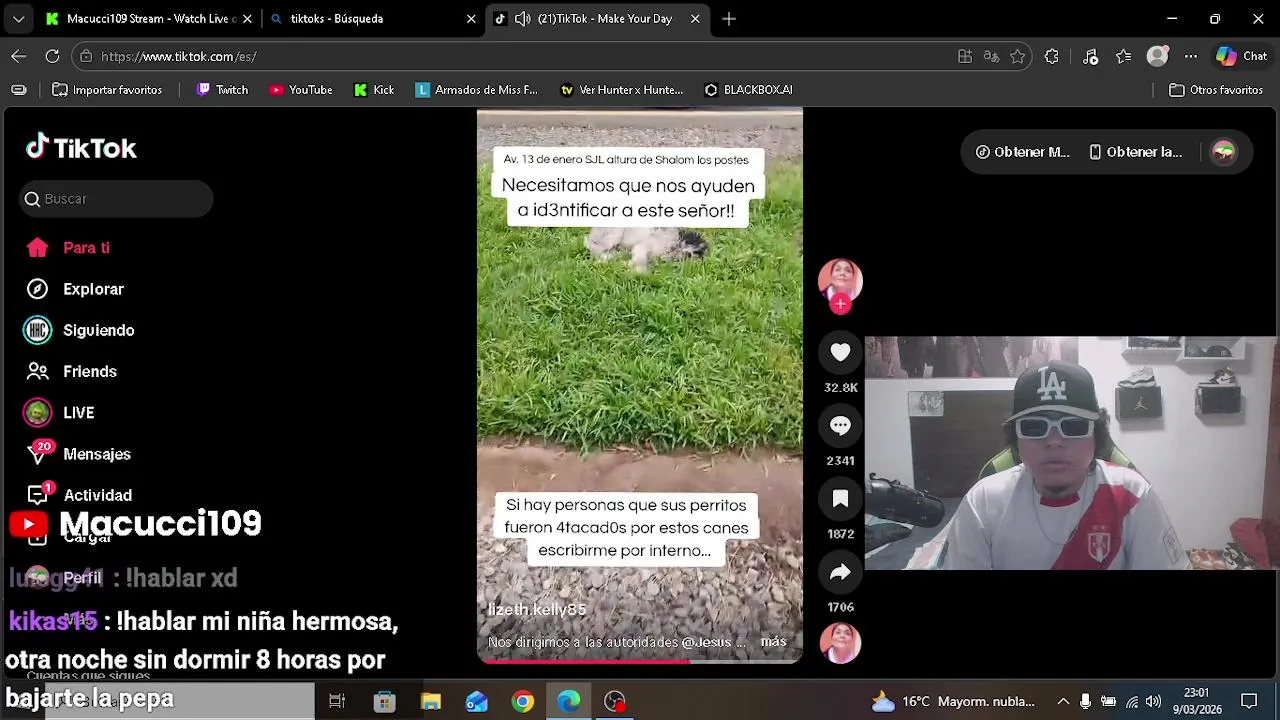Click the TikTok logo
This screenshot has width=1280, height=720.
pos(81,148)
